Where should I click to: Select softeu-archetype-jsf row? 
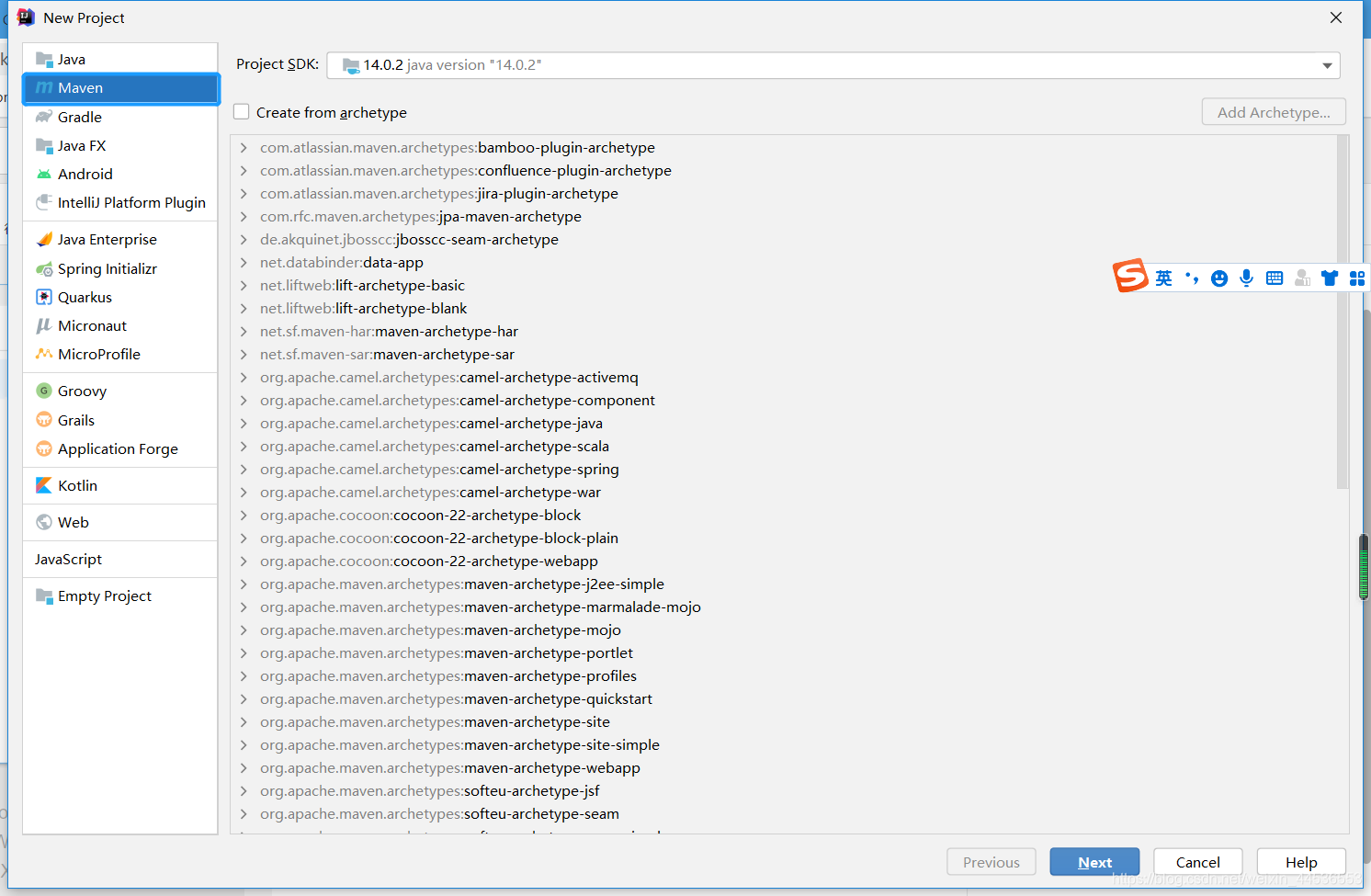click(784, 790)
